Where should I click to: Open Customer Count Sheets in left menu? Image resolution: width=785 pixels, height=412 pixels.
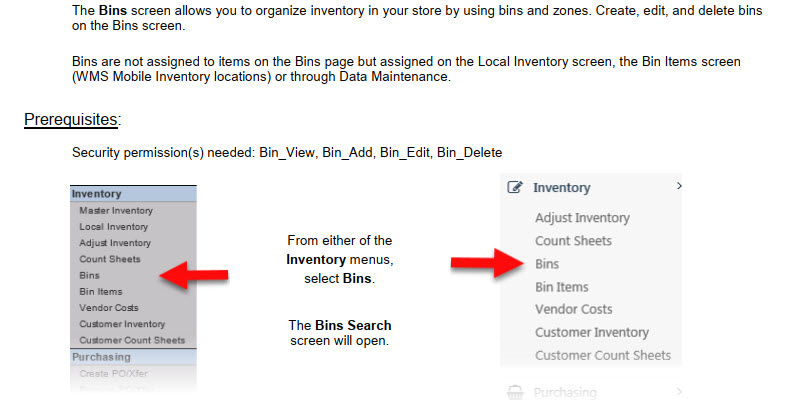pos(132,340)
